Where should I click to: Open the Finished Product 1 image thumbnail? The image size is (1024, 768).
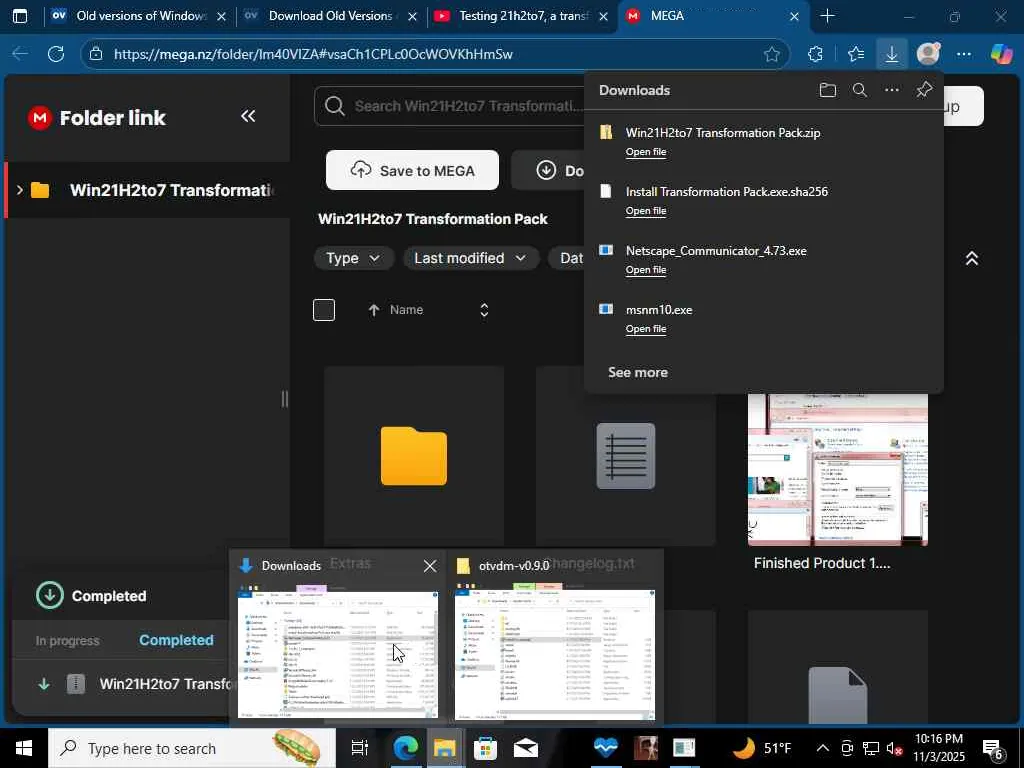click(837, 469)
